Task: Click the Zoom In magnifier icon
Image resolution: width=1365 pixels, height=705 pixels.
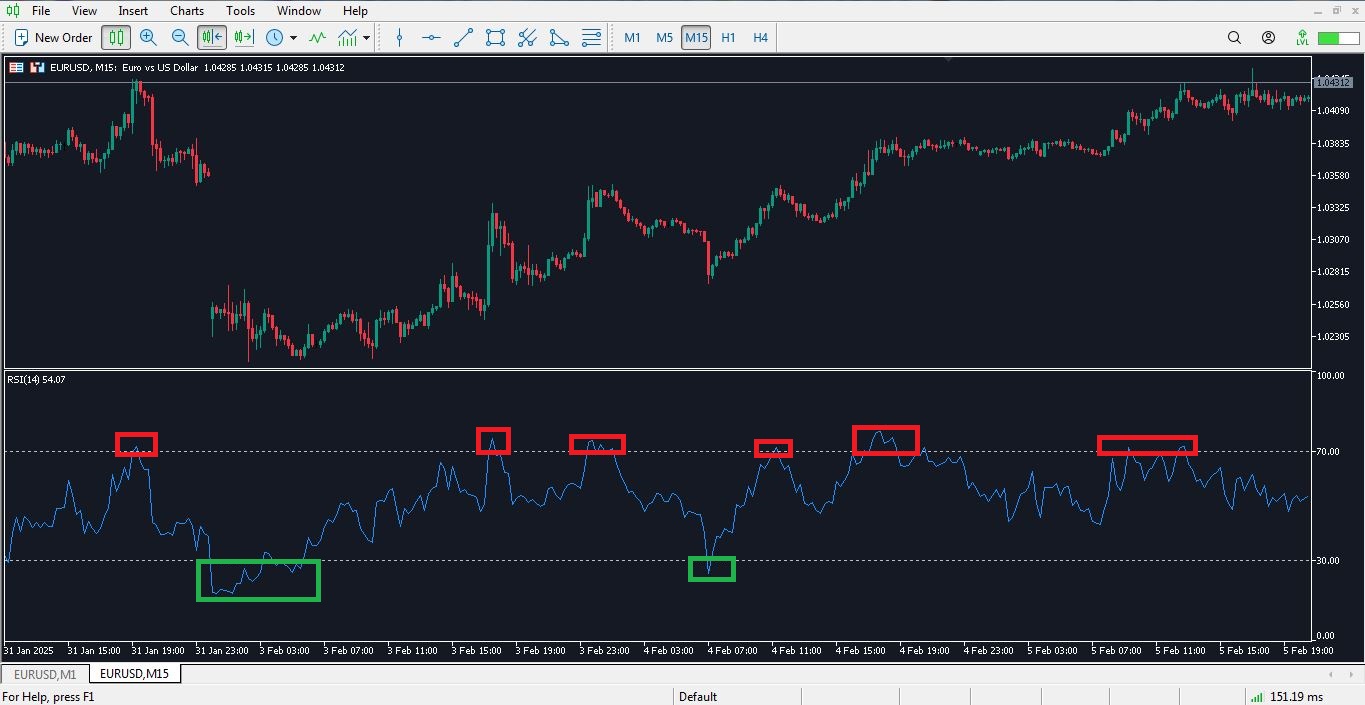Action: click(148, 38)
